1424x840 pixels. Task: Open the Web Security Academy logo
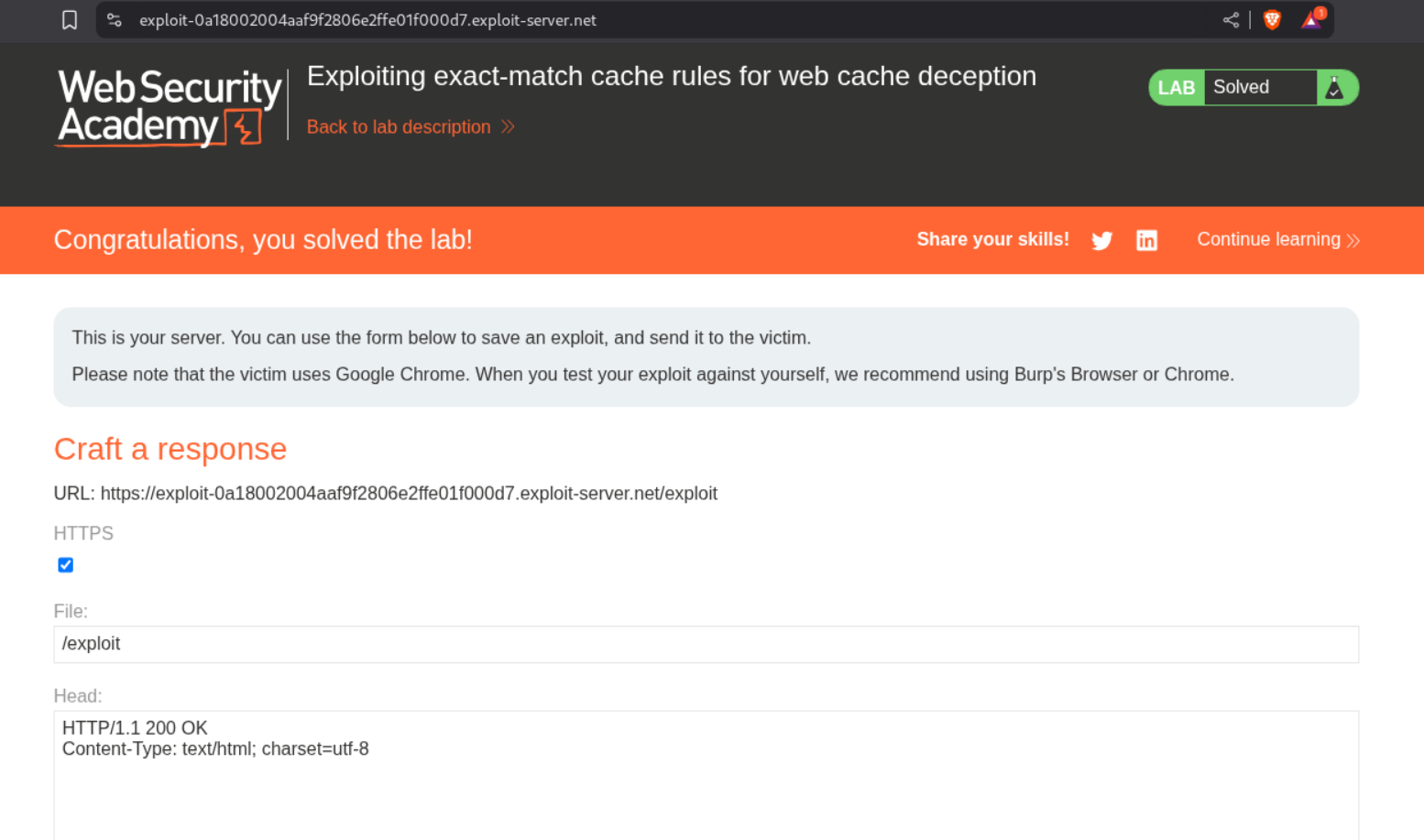[x=170, y=107]
